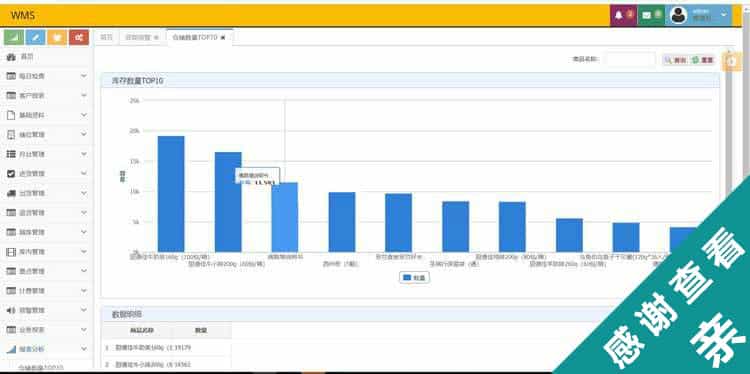Click the 首页 dashboard icon in the sidebar
This screenshot has height=374, width=750.
pos(11,57)
